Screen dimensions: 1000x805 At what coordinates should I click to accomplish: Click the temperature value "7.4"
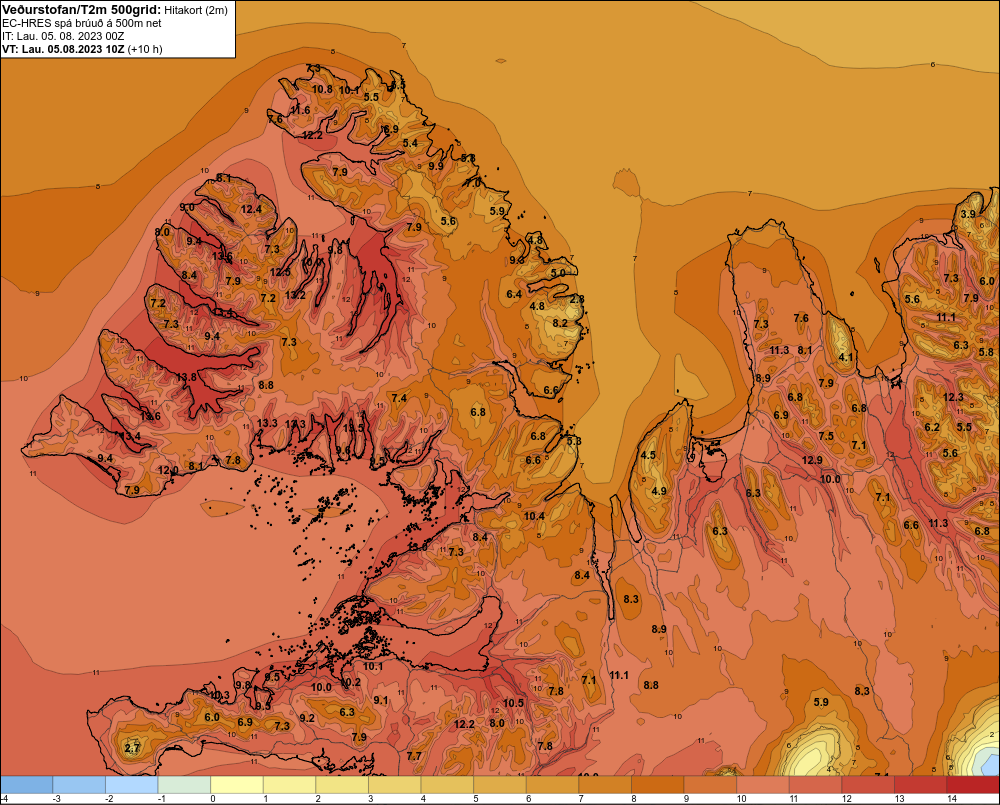click(399, 398)
